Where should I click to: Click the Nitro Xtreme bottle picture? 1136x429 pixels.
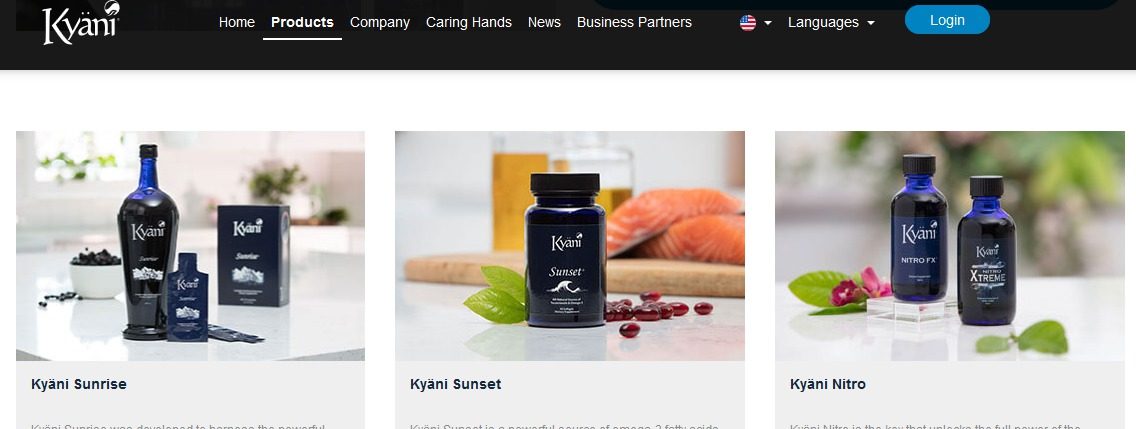986,250
